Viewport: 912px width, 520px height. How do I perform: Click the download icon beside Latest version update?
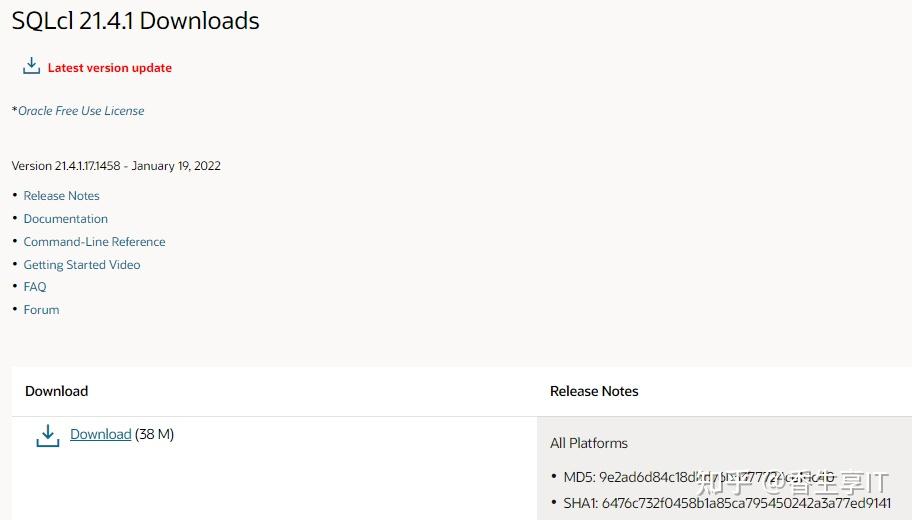coord(31,66)
